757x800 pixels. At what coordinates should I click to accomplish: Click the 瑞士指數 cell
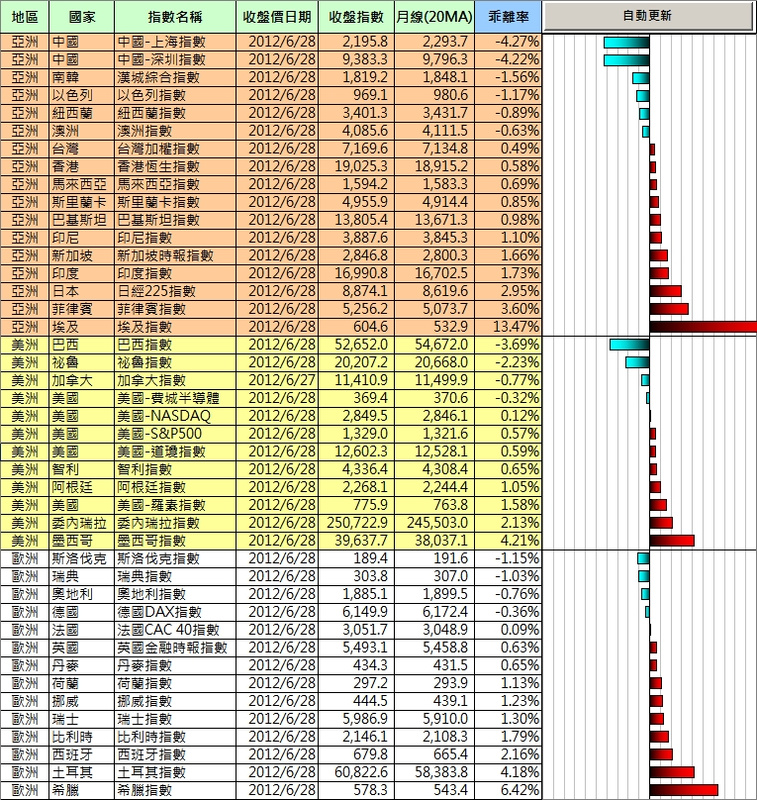click(175, 719)
